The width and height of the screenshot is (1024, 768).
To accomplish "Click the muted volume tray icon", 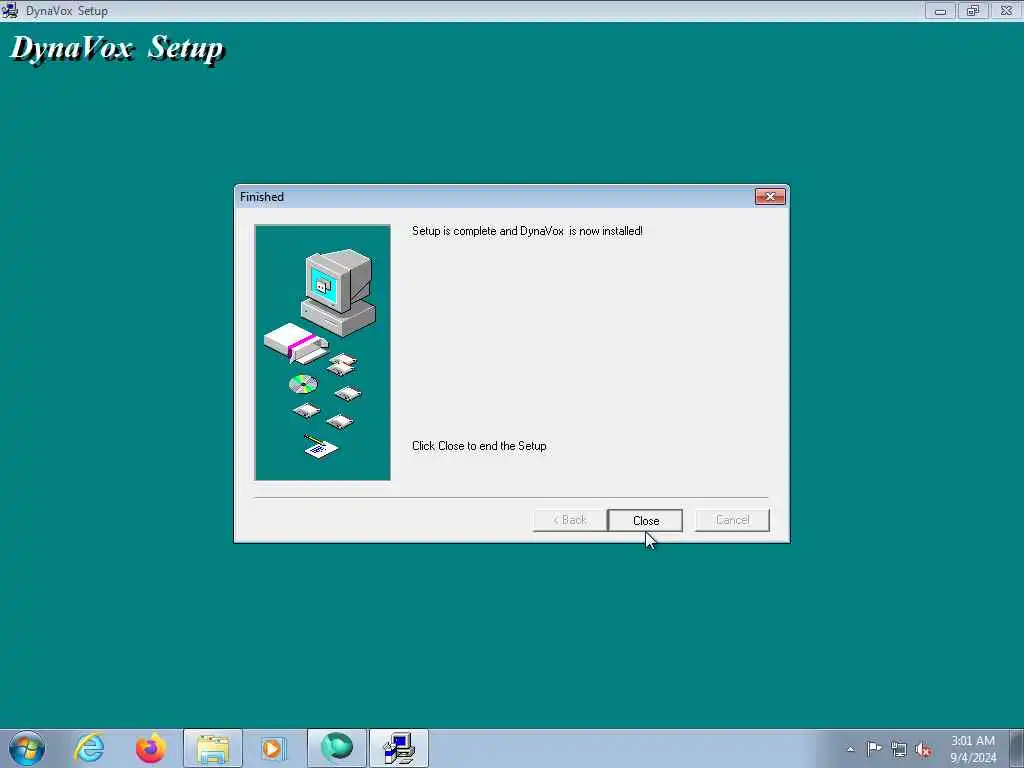I will [923, 749].
